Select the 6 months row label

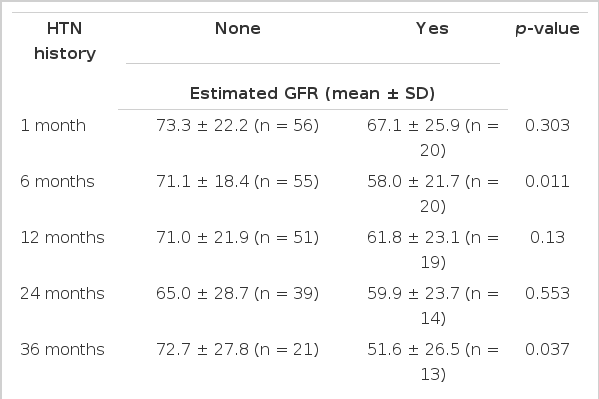tap(57, 182)
